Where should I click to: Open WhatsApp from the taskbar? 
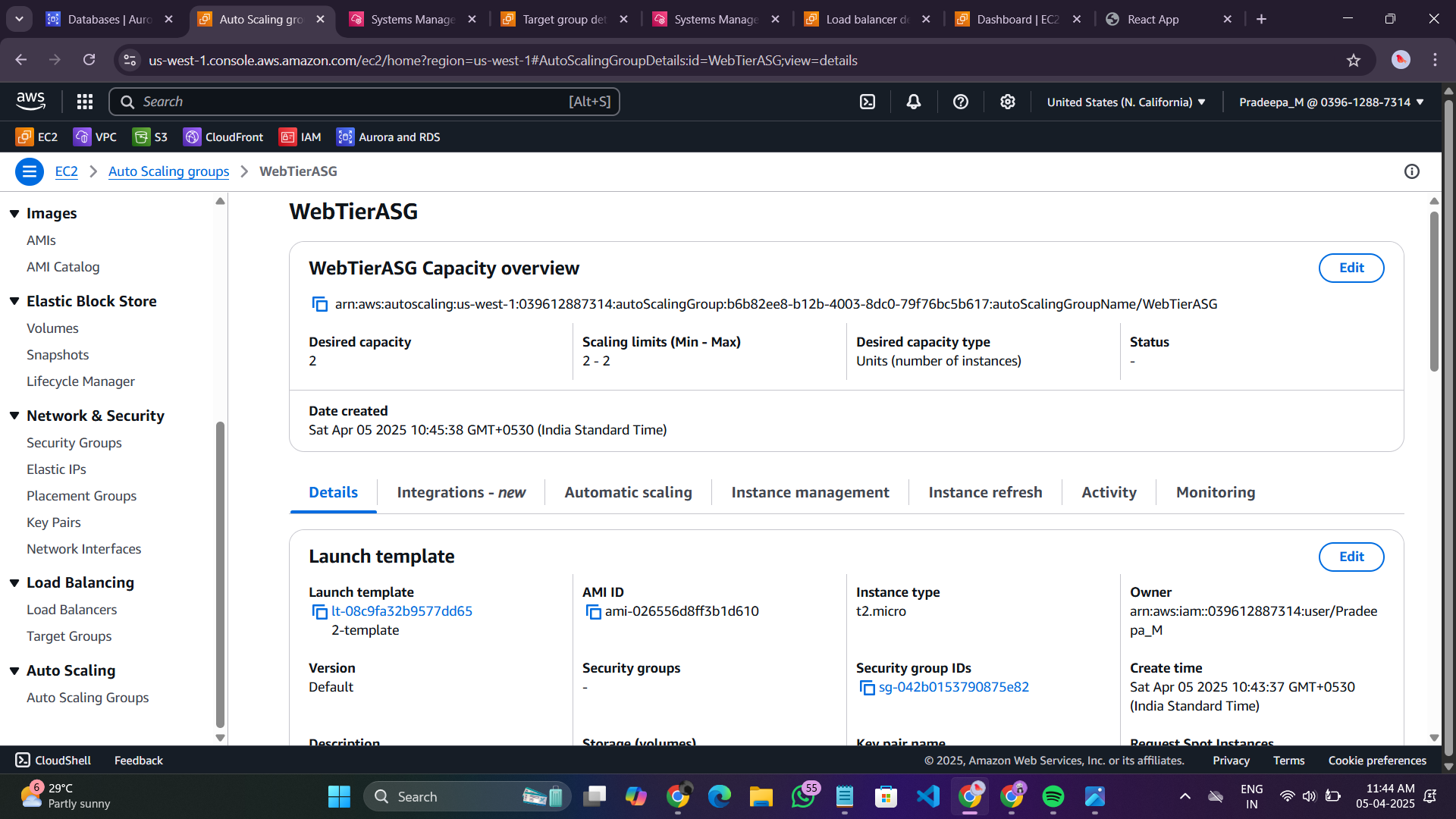(803, 796)
